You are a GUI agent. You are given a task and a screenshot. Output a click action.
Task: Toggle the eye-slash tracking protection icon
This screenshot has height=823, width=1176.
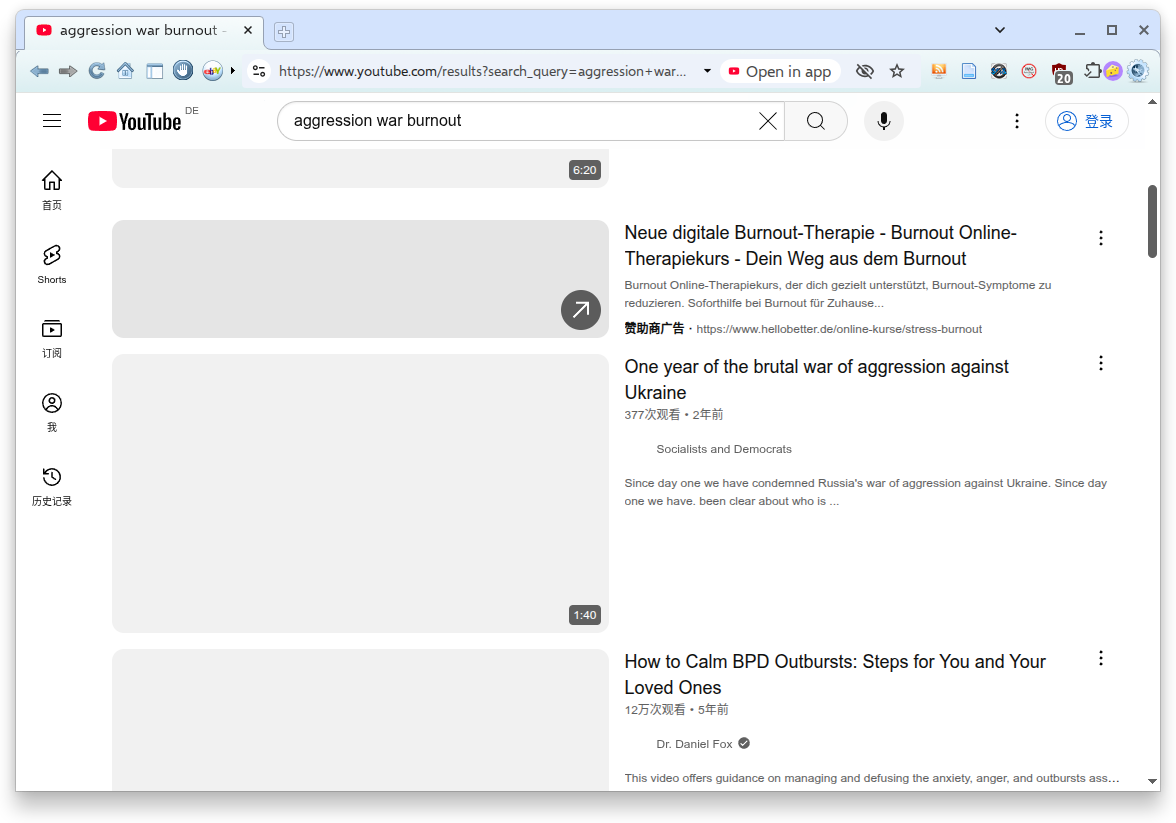click(x=865, y=71)
